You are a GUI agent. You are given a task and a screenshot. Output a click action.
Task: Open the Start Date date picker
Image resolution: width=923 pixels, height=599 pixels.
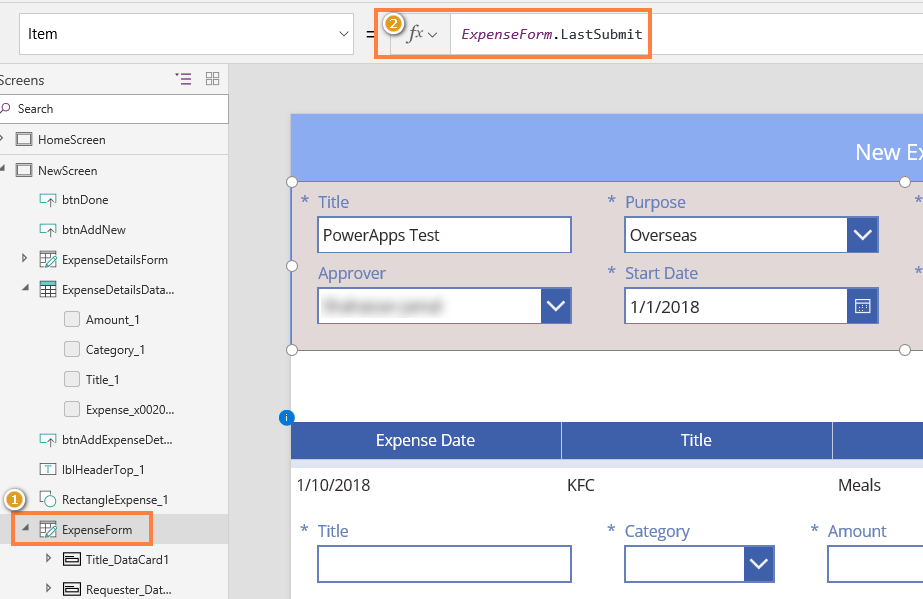tap(862, 306)
